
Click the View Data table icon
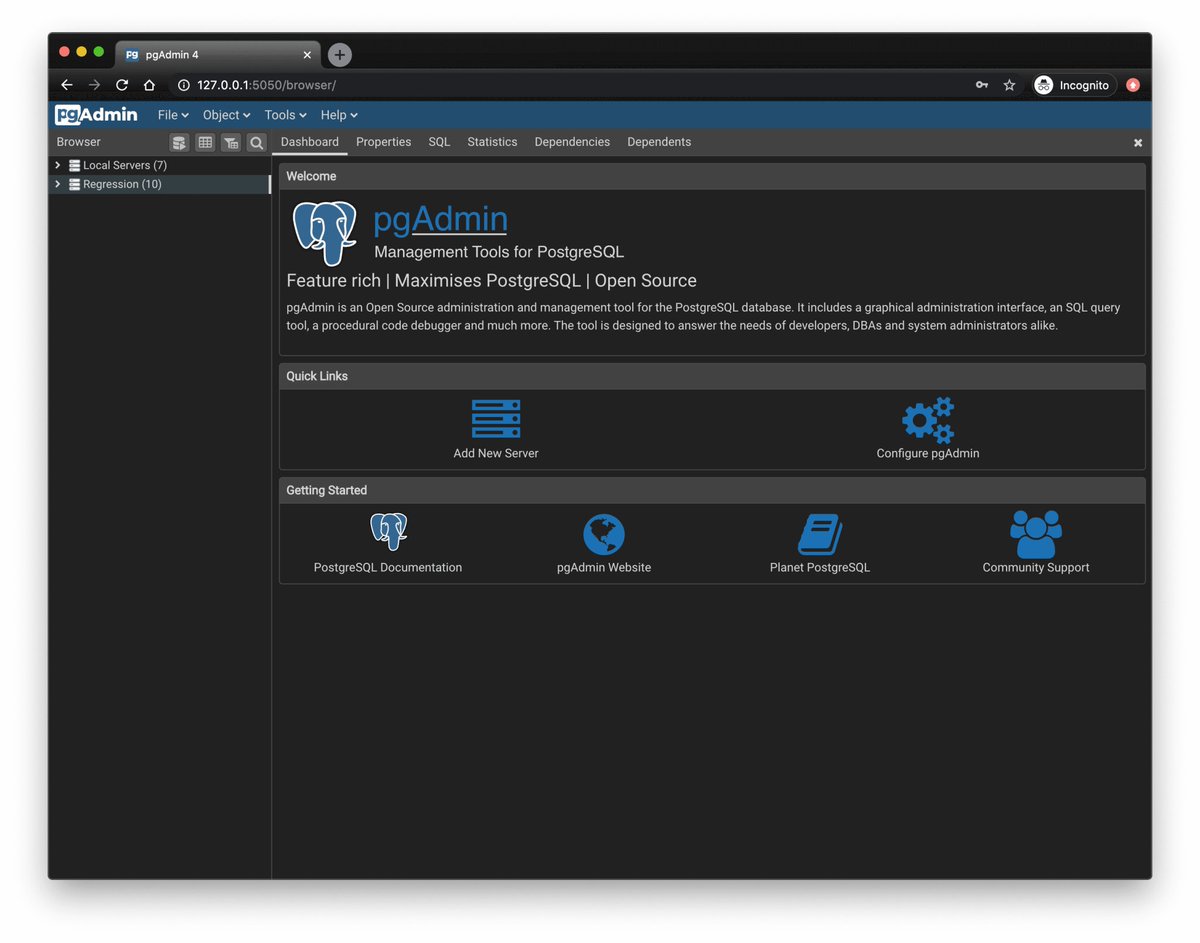click(x=205, y=143)
